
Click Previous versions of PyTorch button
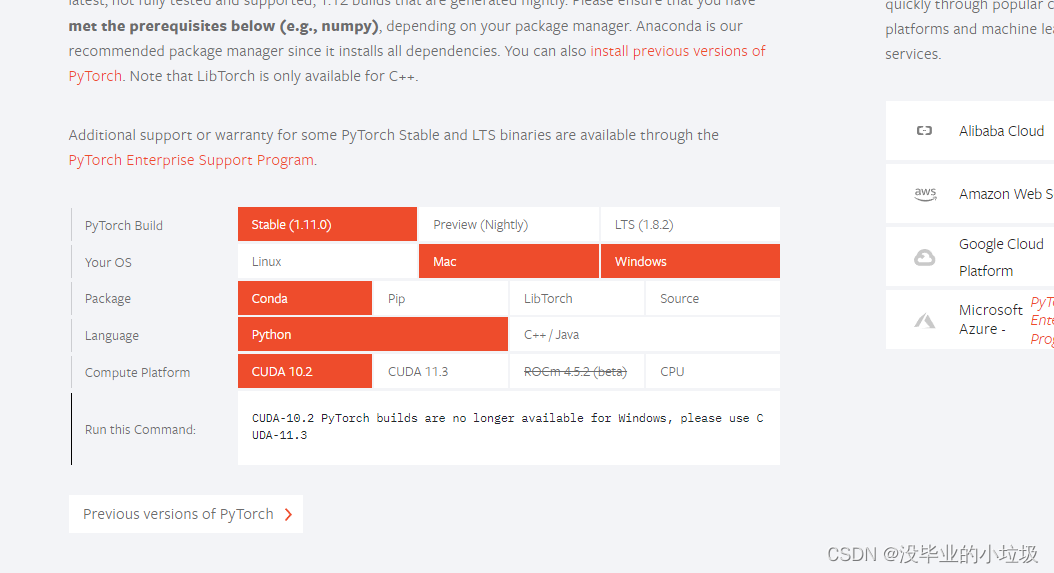[x=186, y=514]
